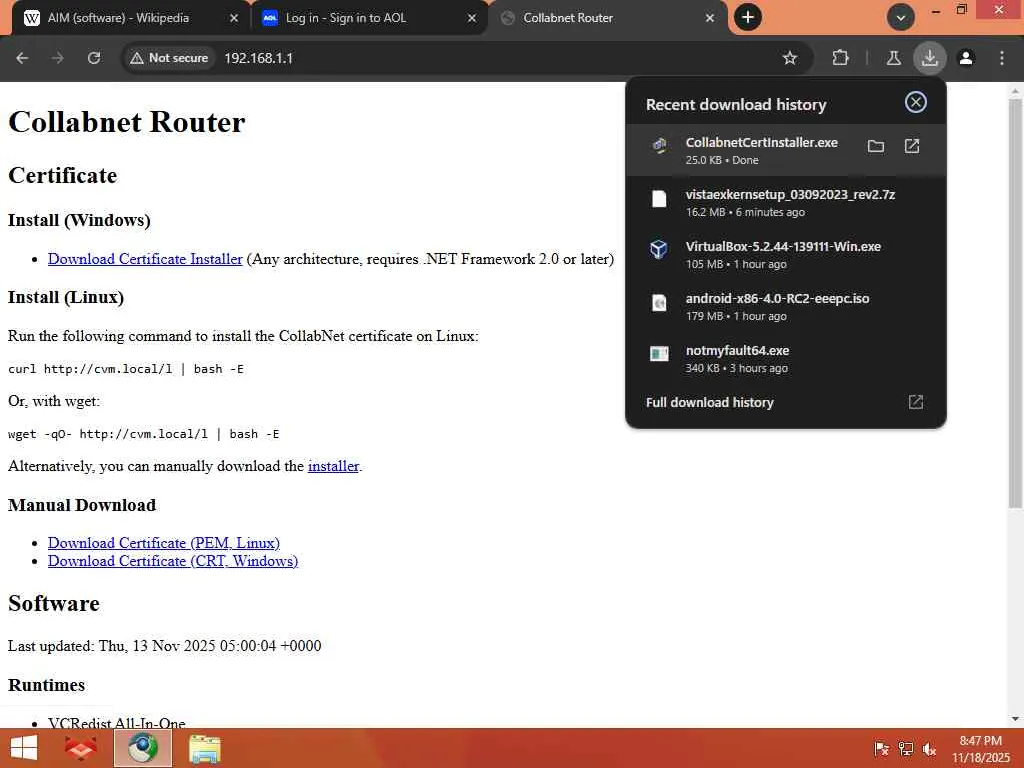Click the notmyfault64.exe file icon
Image resolution: width=1024 pixels, height=768 pixels.
[659, 353]
